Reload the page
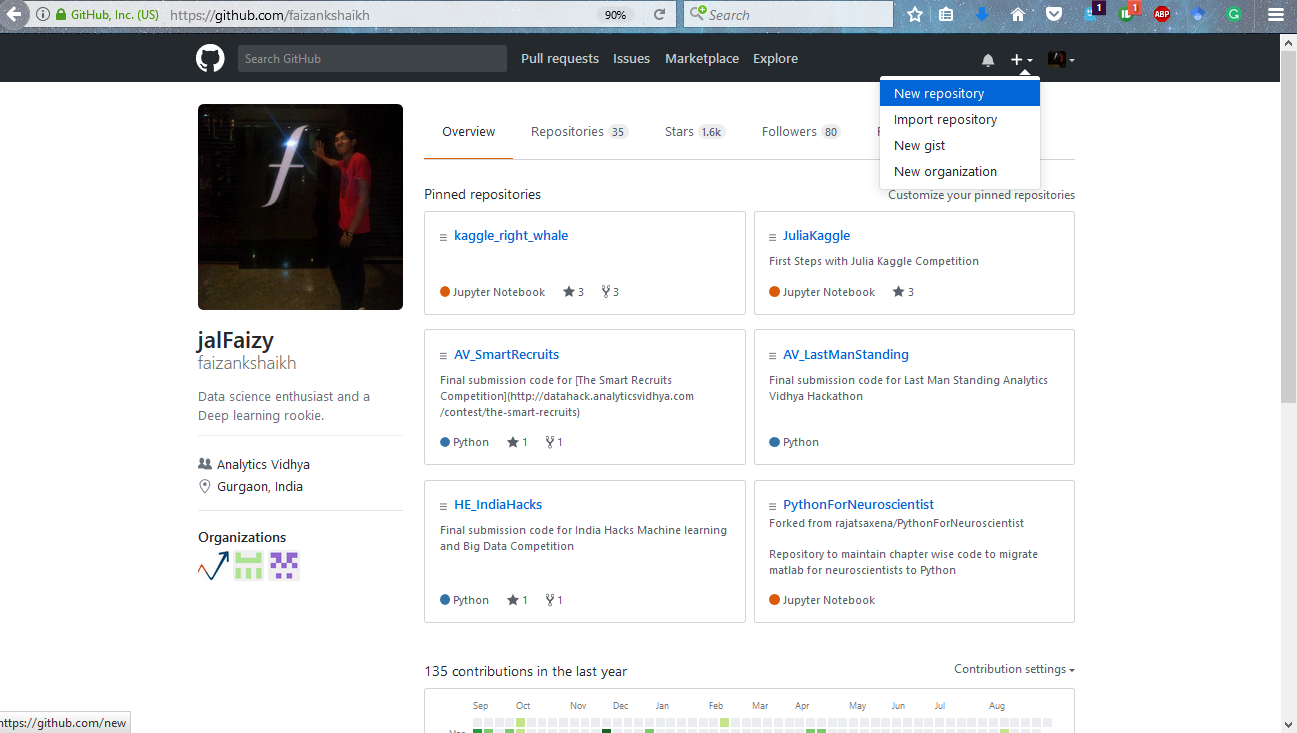The width and height of the screenshot is (1297, 733). click(x=659, y=15)
